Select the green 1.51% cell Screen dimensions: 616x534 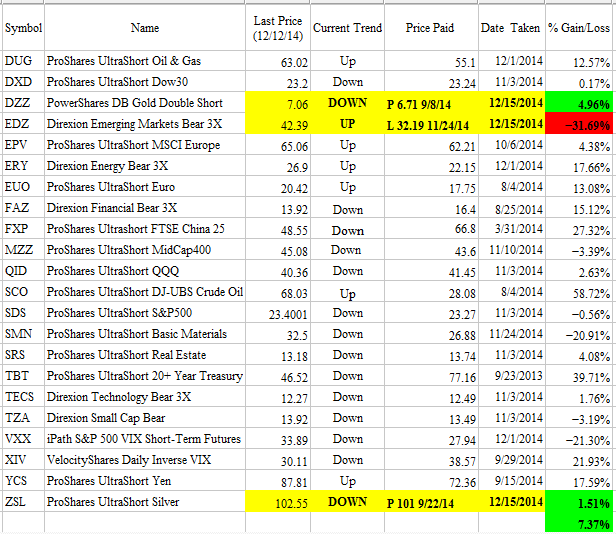point(579,502)
